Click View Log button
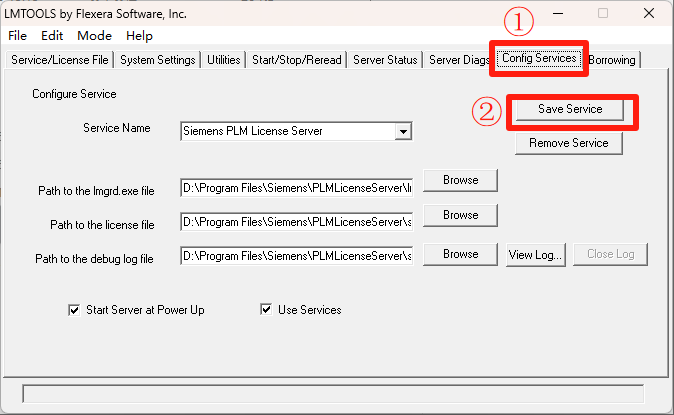Screen dimensions: 674x415 [537, 255]
